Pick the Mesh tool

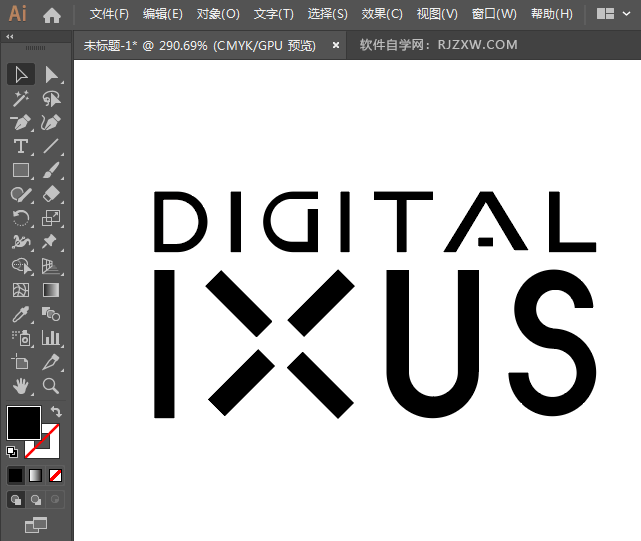(x=21, y=290)
